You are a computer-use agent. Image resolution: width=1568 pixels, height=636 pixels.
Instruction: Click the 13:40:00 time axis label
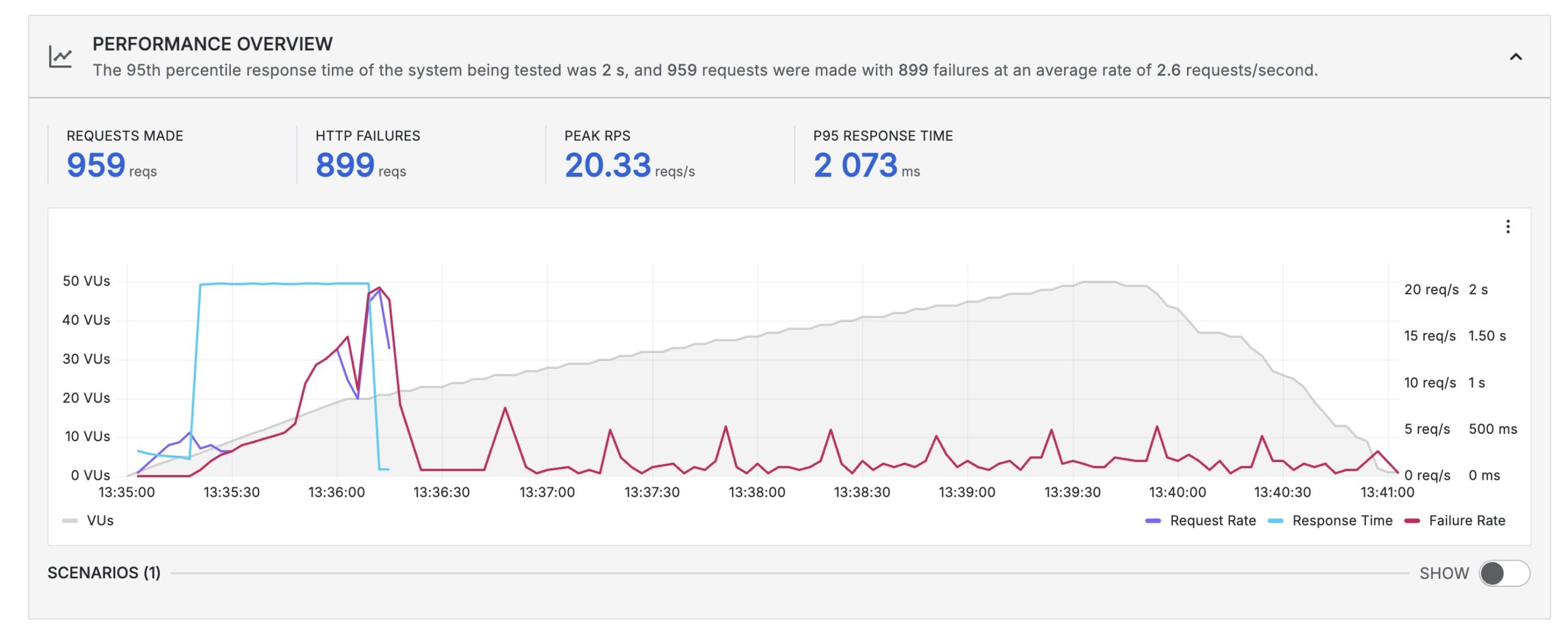click(1177, 493)
